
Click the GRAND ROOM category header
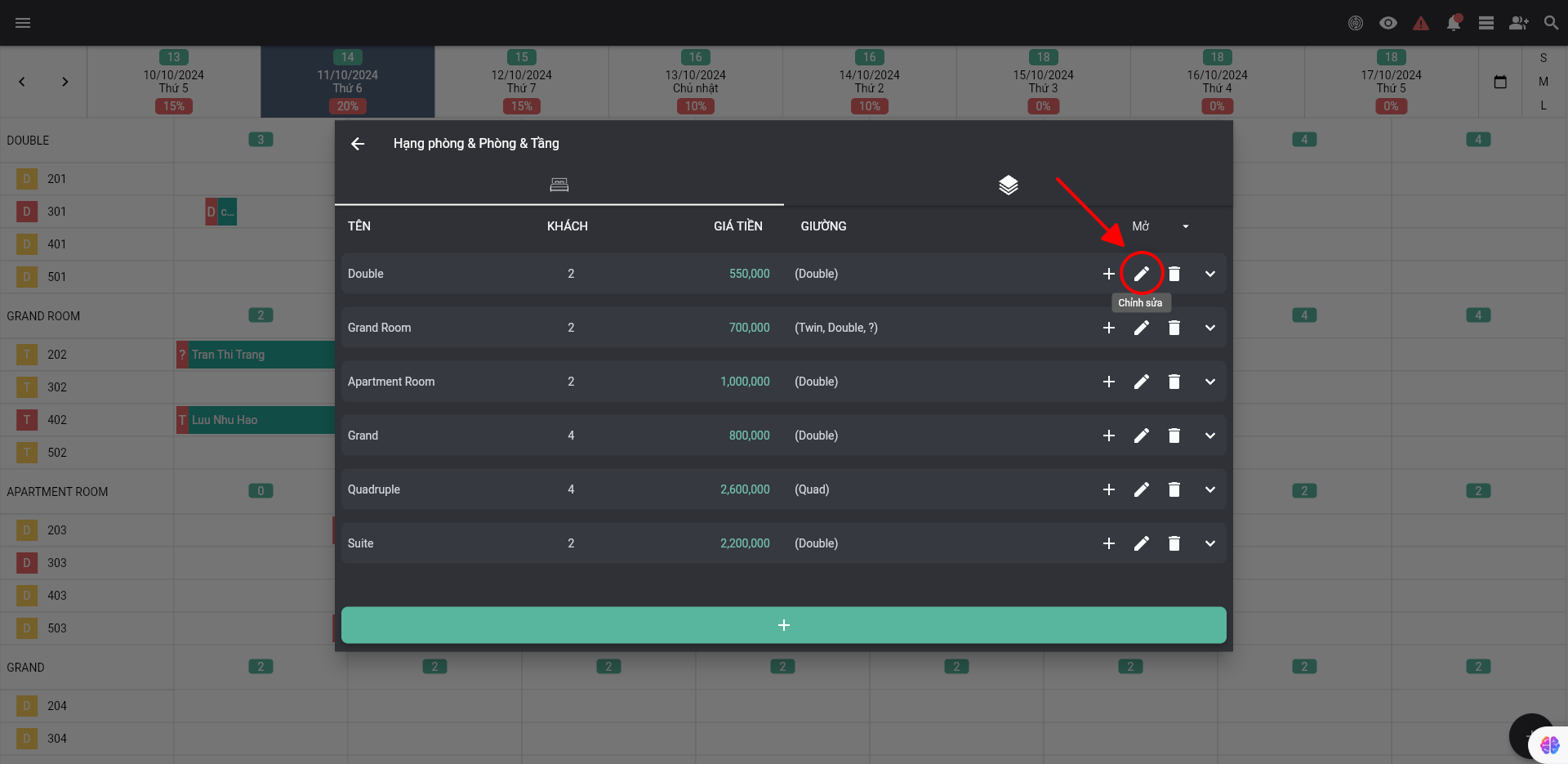click(43, 316)
